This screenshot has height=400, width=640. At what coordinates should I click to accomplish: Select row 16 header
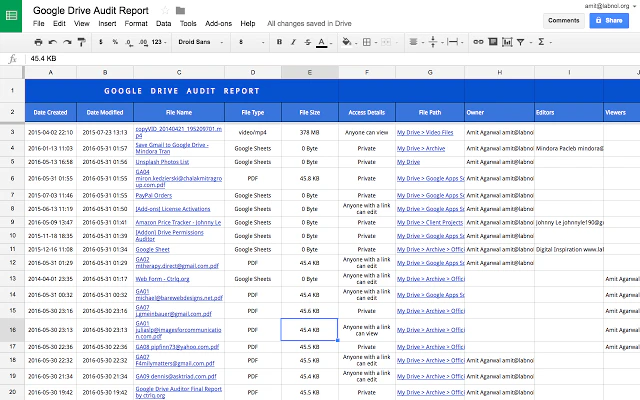coord(12,330)
